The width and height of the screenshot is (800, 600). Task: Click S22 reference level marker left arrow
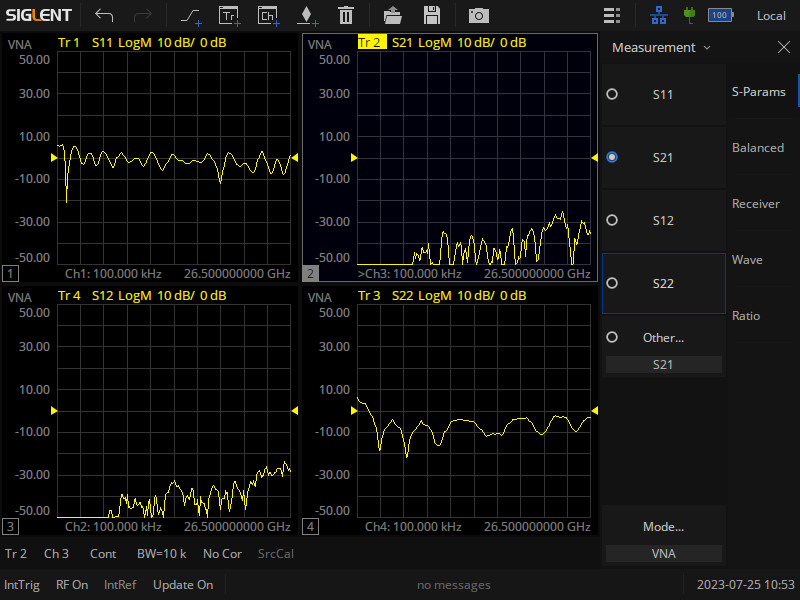354,411
